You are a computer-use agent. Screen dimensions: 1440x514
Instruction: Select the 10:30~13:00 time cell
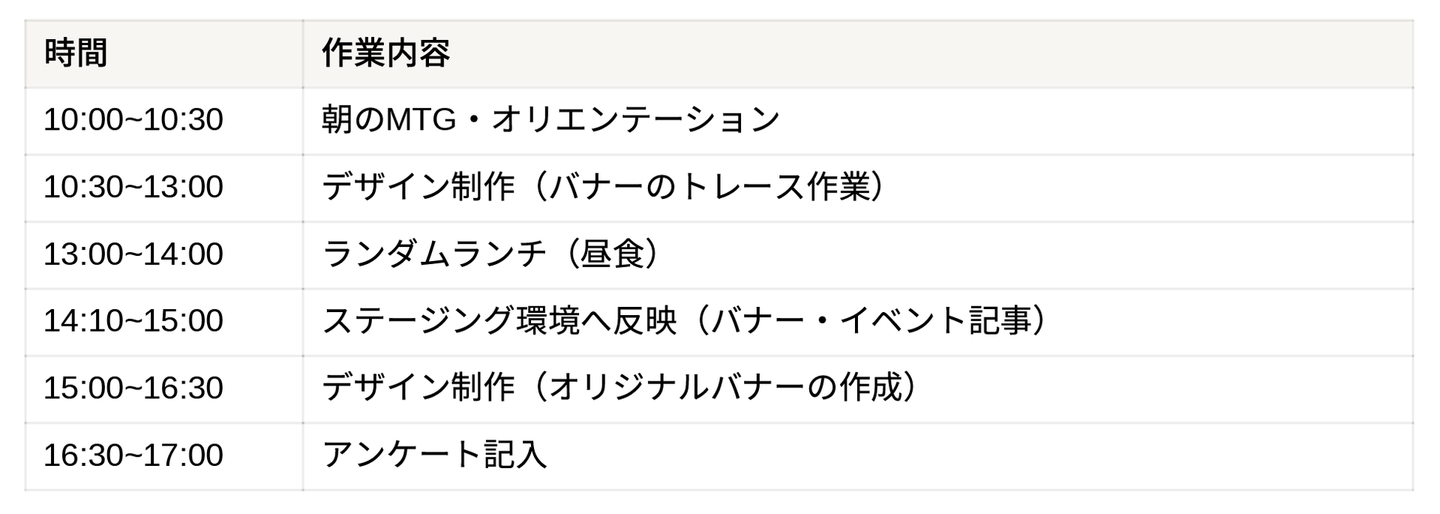[133, 188]
